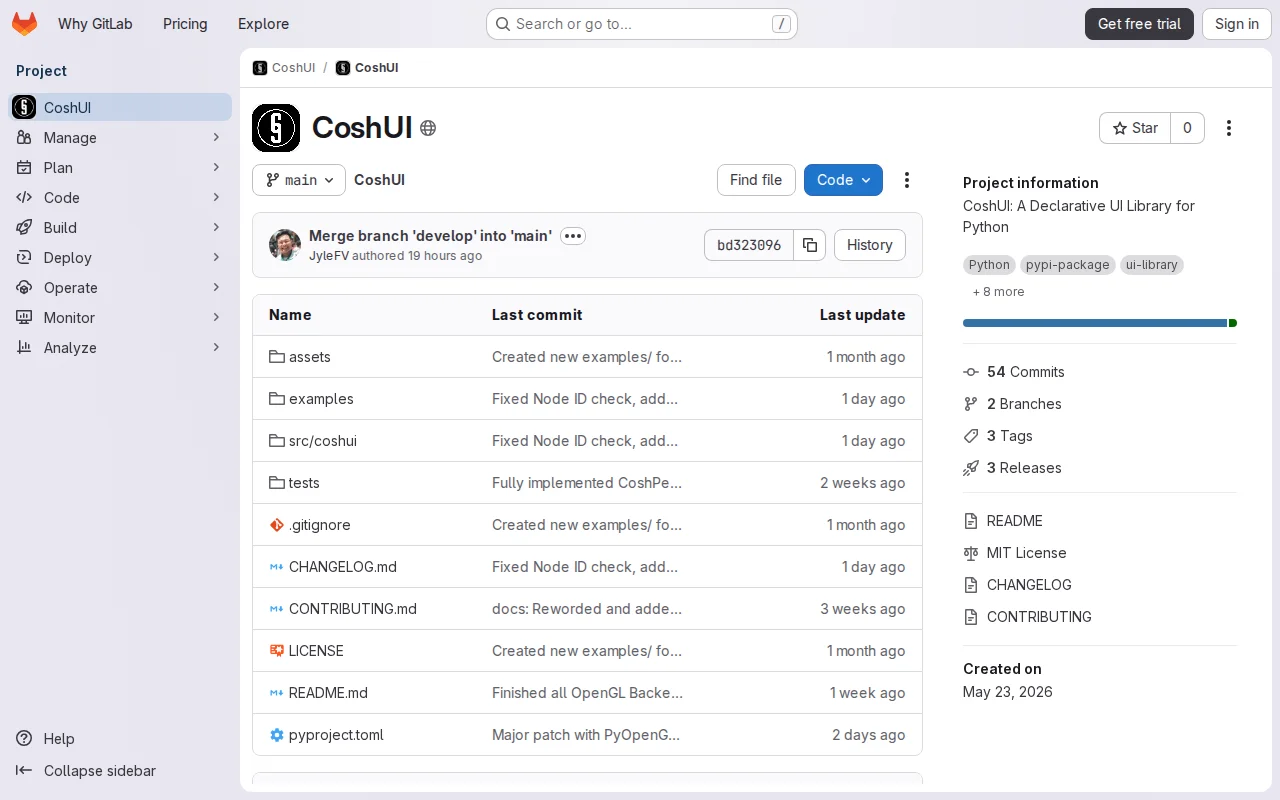Viewport: 1280px width, 800px height.
Task: Click the star count 0 button
Action: [x=1187, y=128]
